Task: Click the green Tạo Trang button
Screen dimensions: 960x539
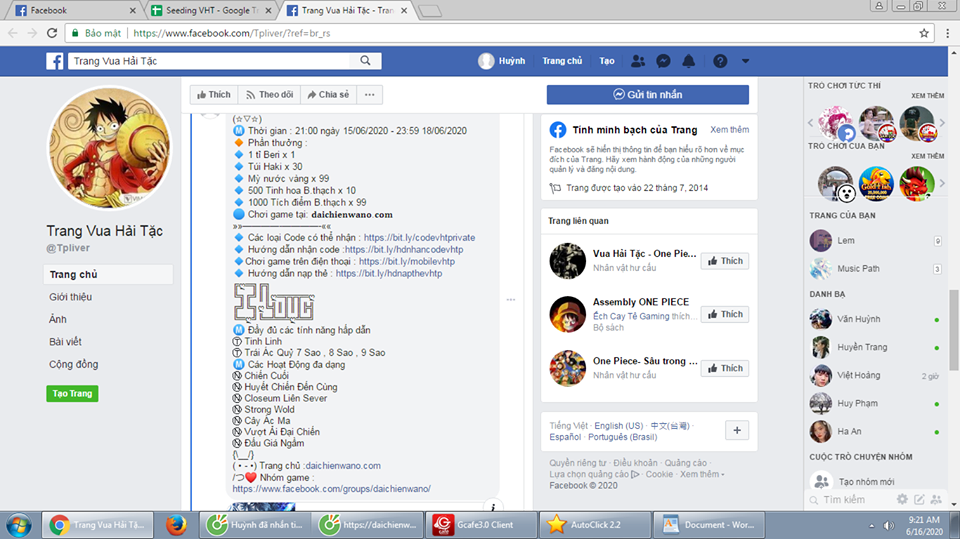Action: pos(72,393)
